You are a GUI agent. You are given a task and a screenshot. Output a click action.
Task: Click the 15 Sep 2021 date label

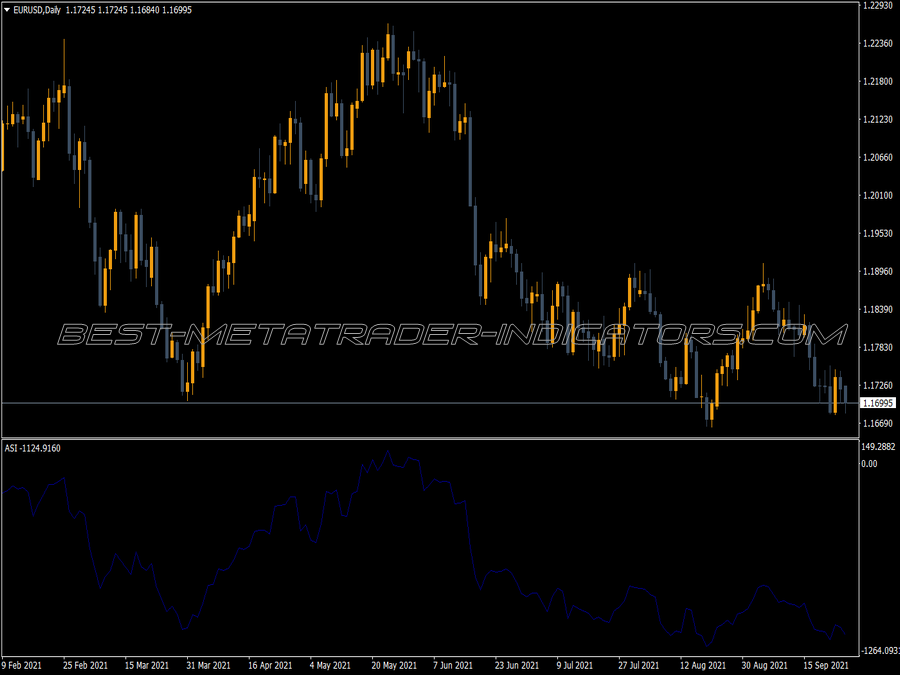pyautogui.click(x=826, y=666)
